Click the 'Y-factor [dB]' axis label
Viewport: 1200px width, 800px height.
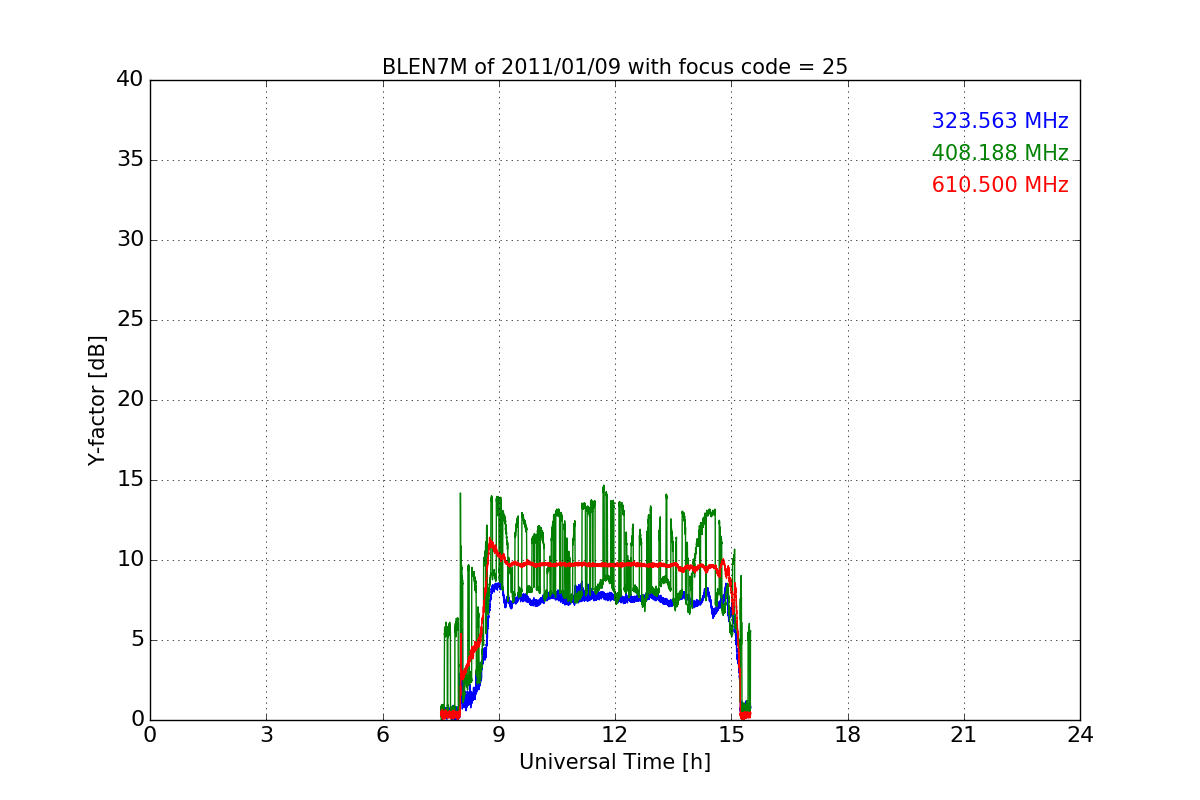96,400
